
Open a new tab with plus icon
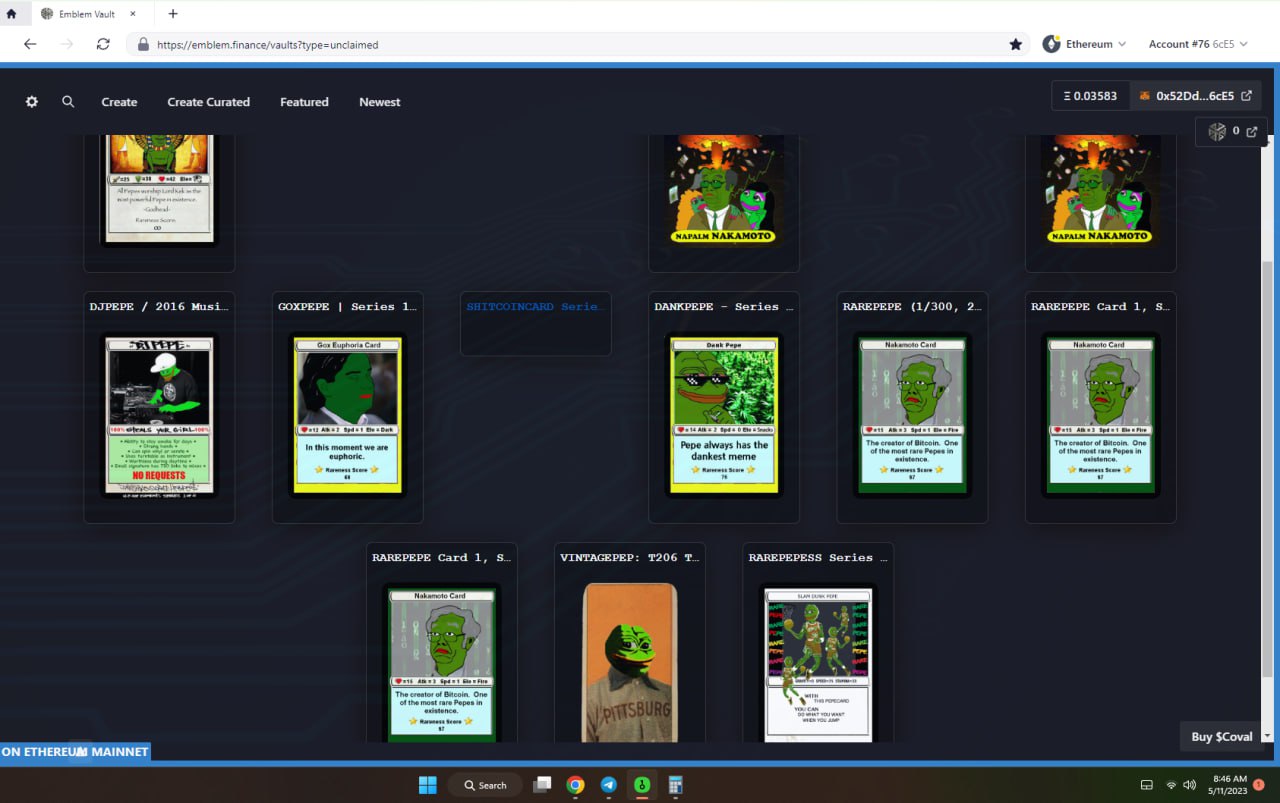(x=173, y=14)
